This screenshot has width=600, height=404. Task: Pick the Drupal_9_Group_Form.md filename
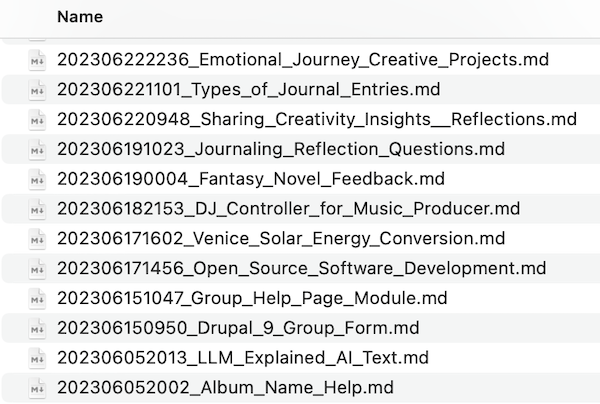tap(238, 328)
